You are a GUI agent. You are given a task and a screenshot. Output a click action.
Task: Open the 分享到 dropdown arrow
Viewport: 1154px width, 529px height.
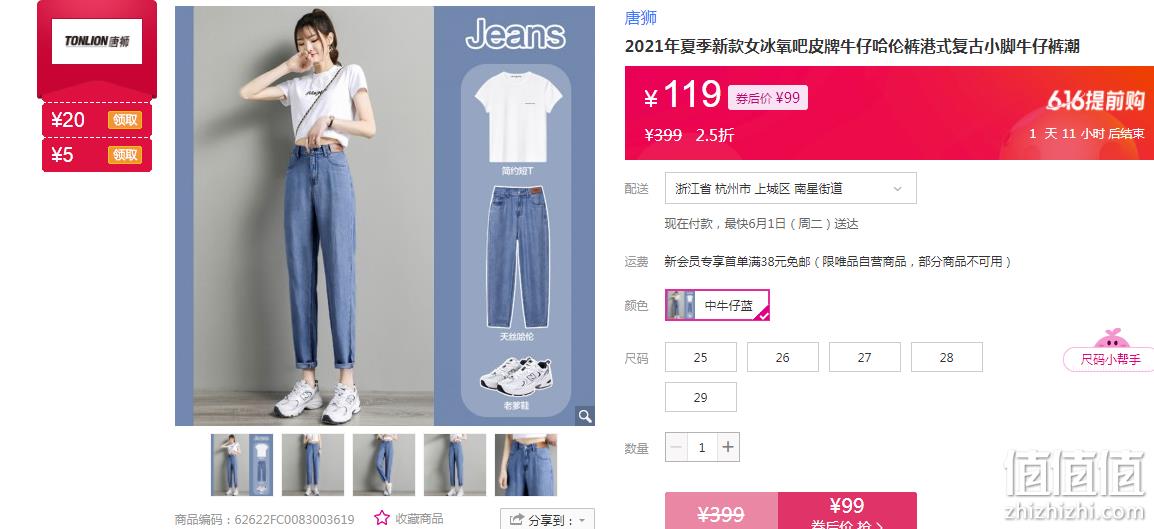[582, 520]
